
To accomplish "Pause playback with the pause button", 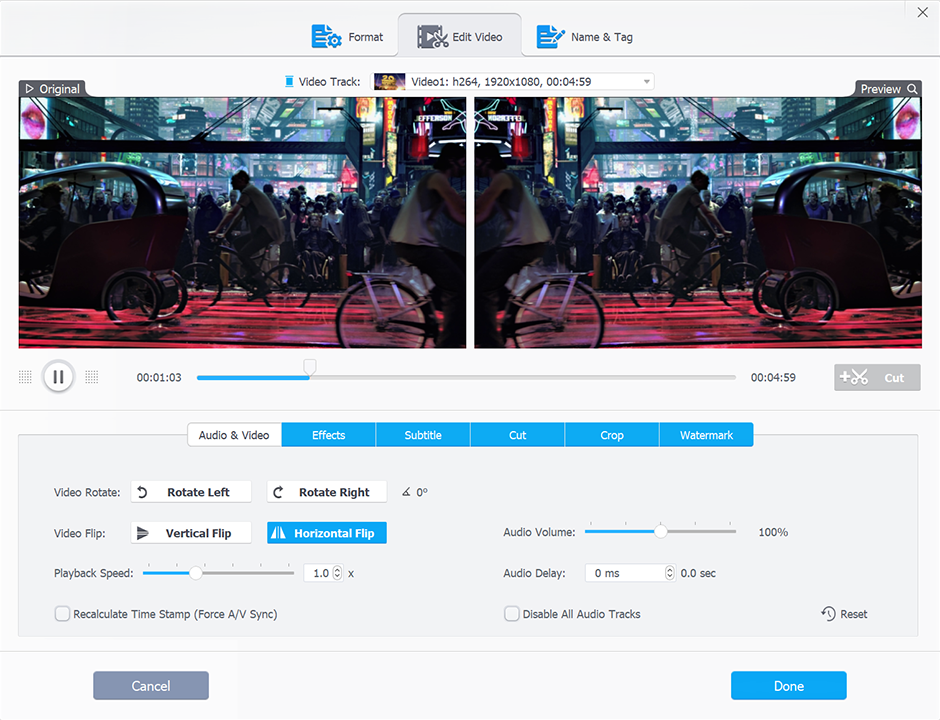I will point(58,377).
